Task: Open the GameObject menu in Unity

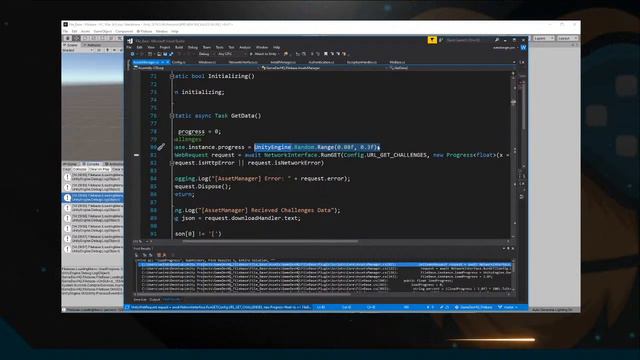Action: coord(102,31)
